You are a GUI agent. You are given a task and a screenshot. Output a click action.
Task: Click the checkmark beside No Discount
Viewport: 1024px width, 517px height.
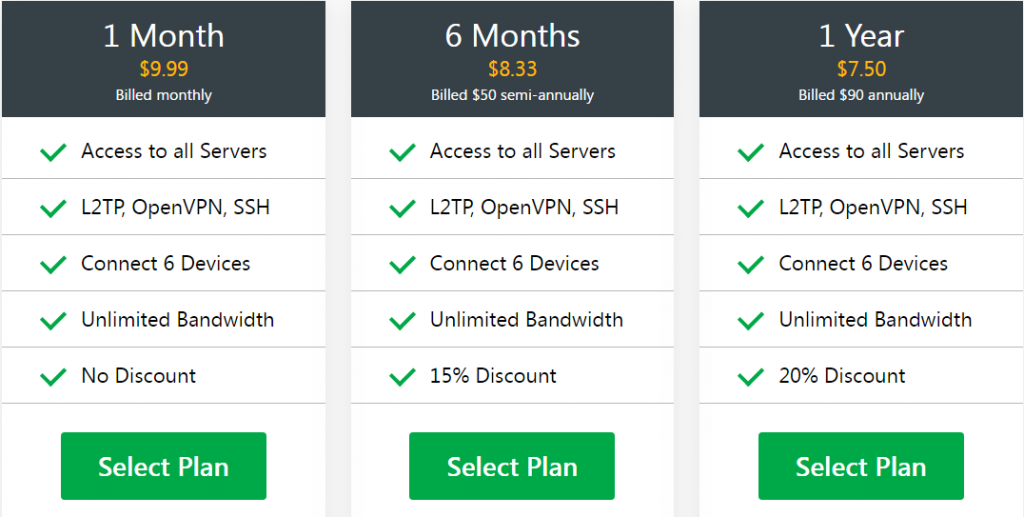(53, 377)
